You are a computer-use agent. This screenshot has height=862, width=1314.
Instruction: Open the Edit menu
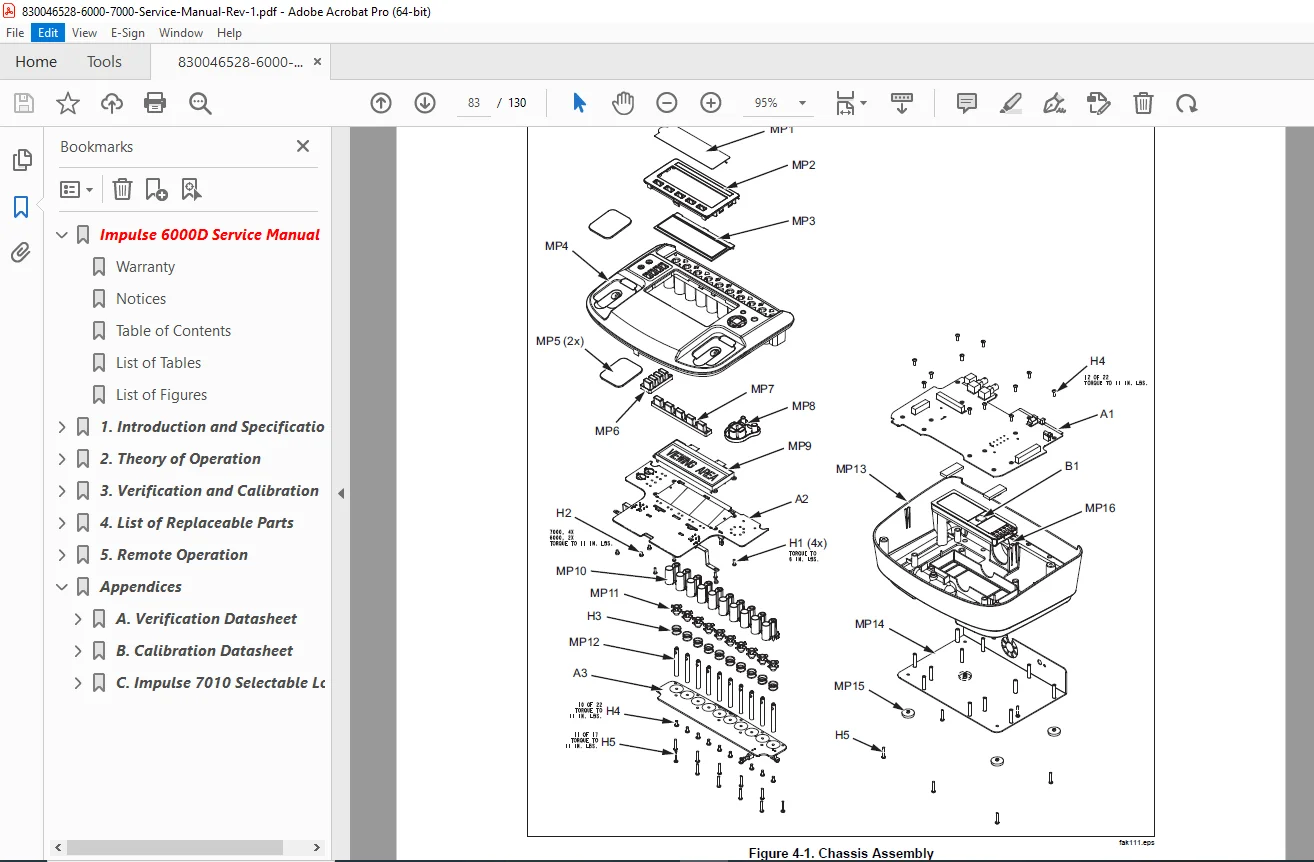[x=47, y=32]
